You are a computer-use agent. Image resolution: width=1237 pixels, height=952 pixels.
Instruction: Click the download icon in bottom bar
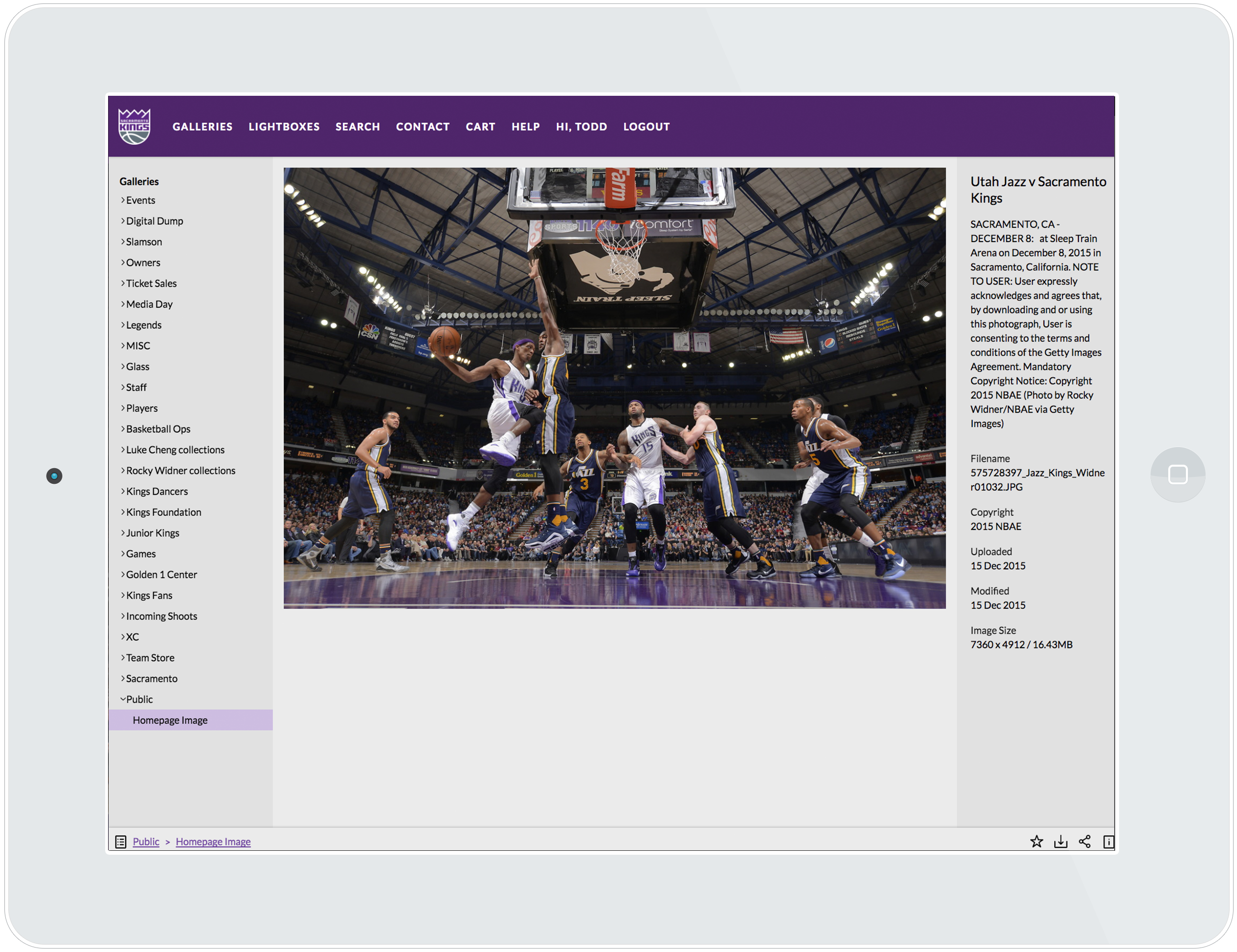click(x=1060, y=841)
